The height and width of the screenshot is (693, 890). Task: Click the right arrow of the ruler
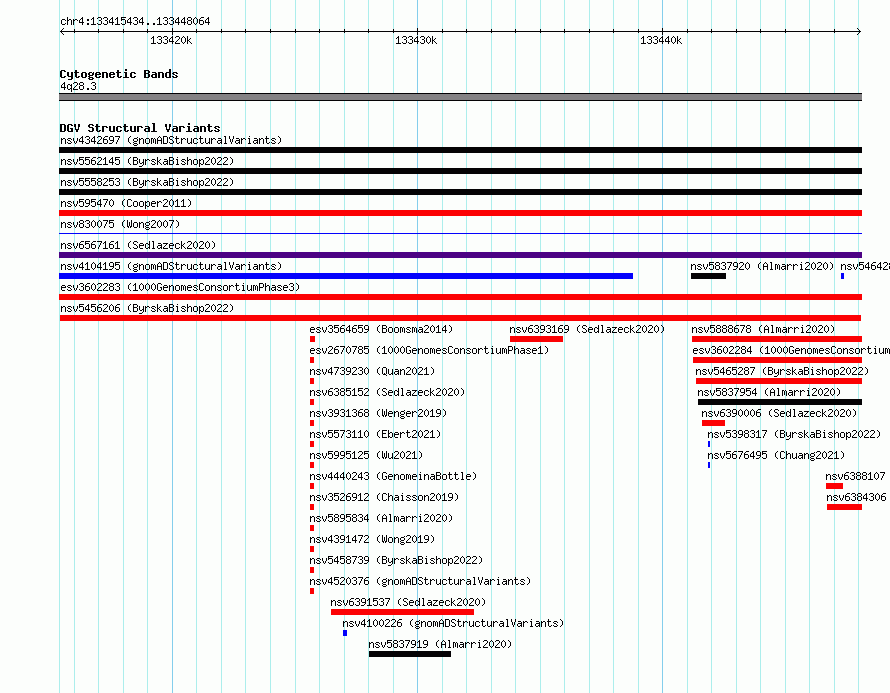tap(859, 31)
